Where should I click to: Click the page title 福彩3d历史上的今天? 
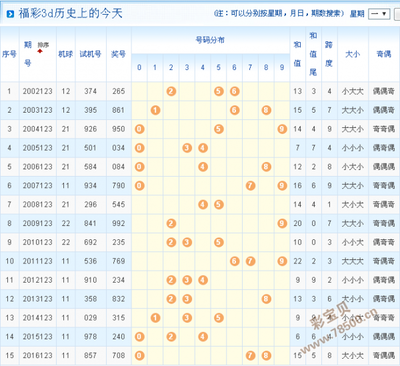click(70, 14)
